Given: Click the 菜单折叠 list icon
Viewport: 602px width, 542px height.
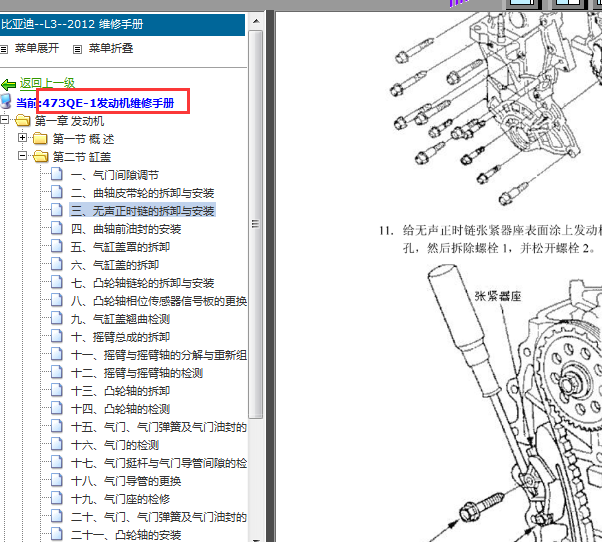Looking at the screenshot, I should point(79,48).
